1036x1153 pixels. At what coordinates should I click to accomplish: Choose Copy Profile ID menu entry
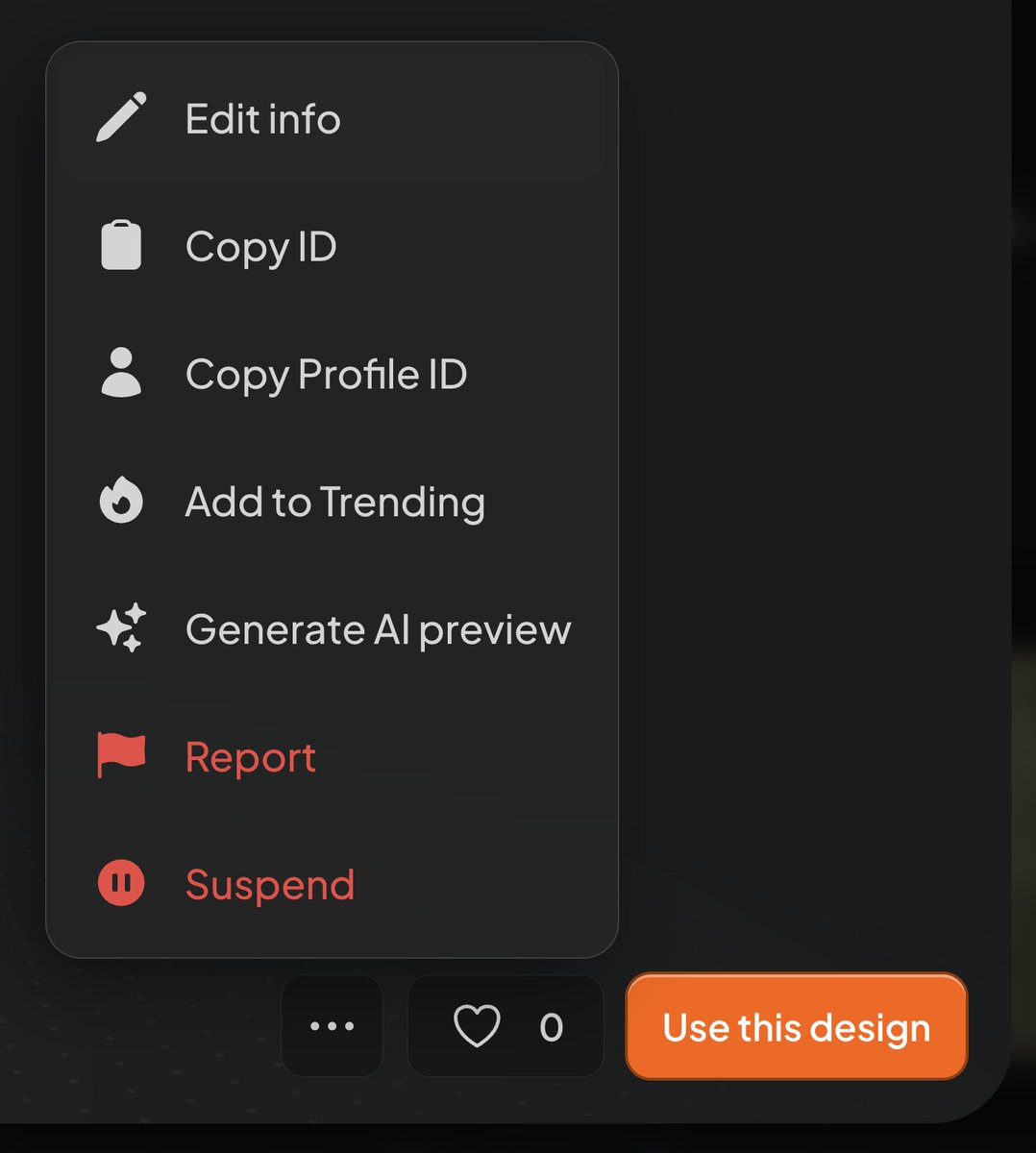tap(327, 374)
